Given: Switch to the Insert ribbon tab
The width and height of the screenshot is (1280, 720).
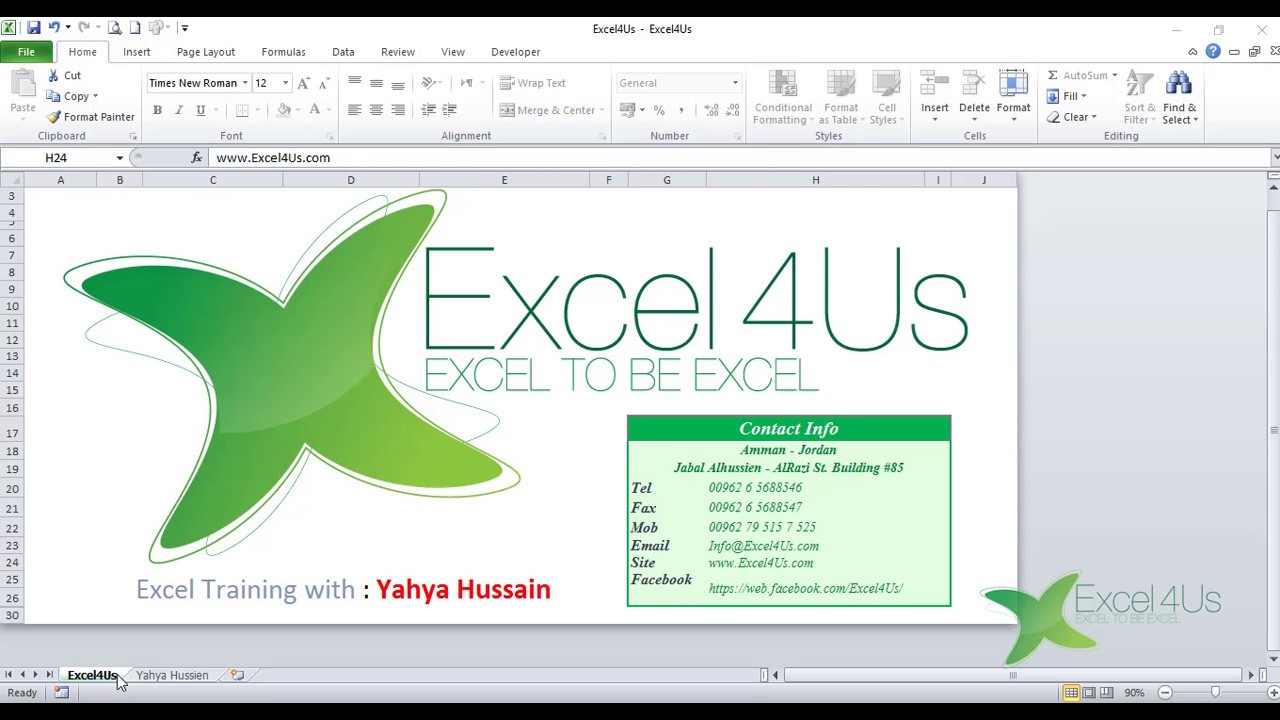Looking at the screenshot, I should tap(137, 52).
